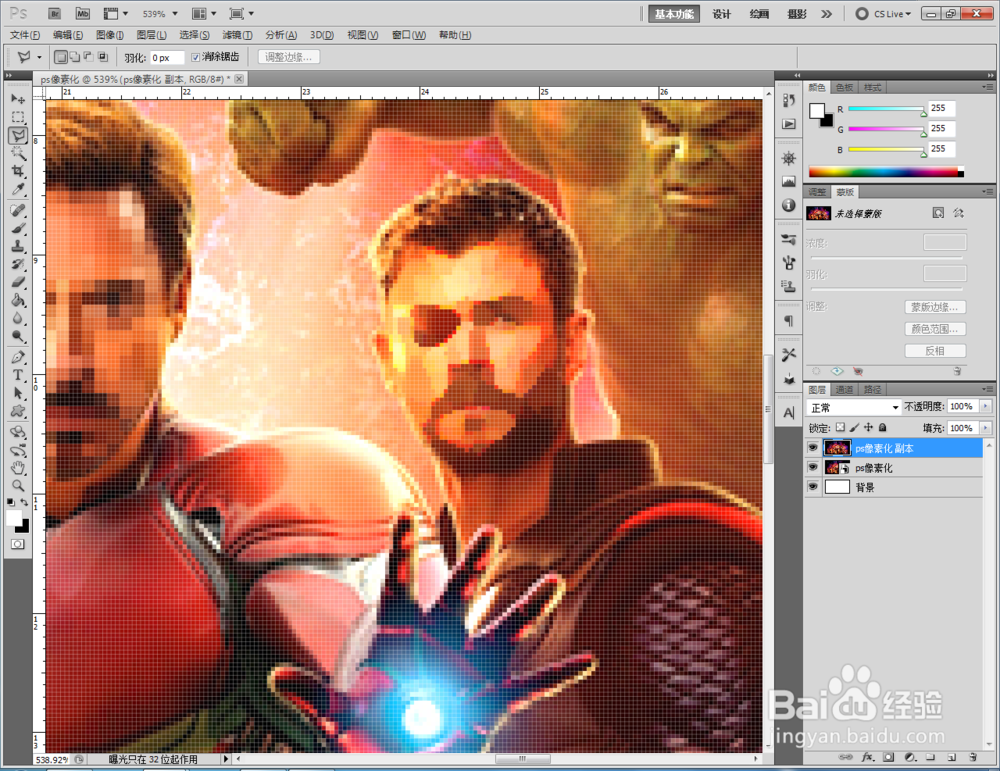Select the Type tool

click(x=18, y=375)
